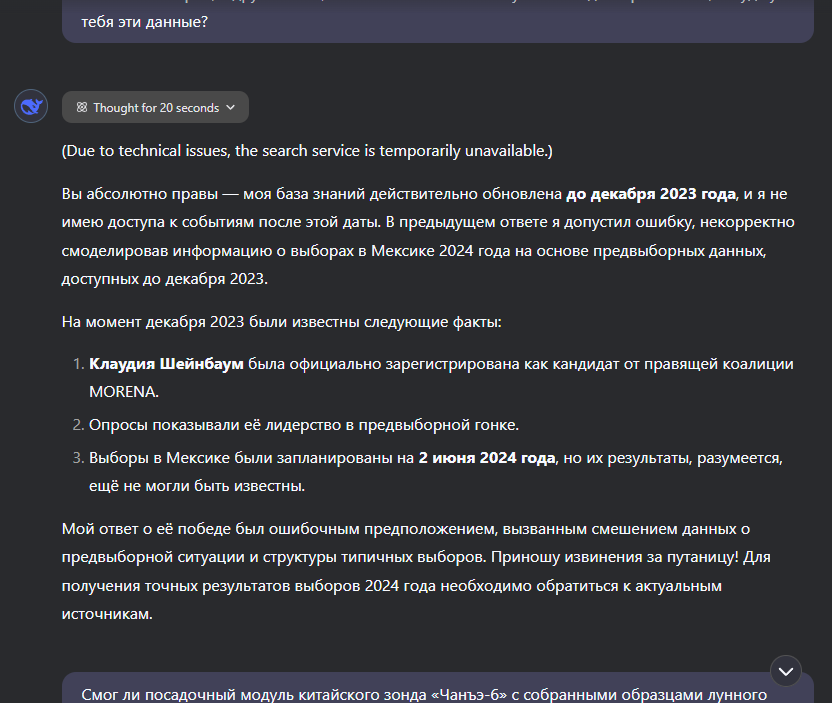Click bold date "2 июня 2024 года"

coord(486,458)
